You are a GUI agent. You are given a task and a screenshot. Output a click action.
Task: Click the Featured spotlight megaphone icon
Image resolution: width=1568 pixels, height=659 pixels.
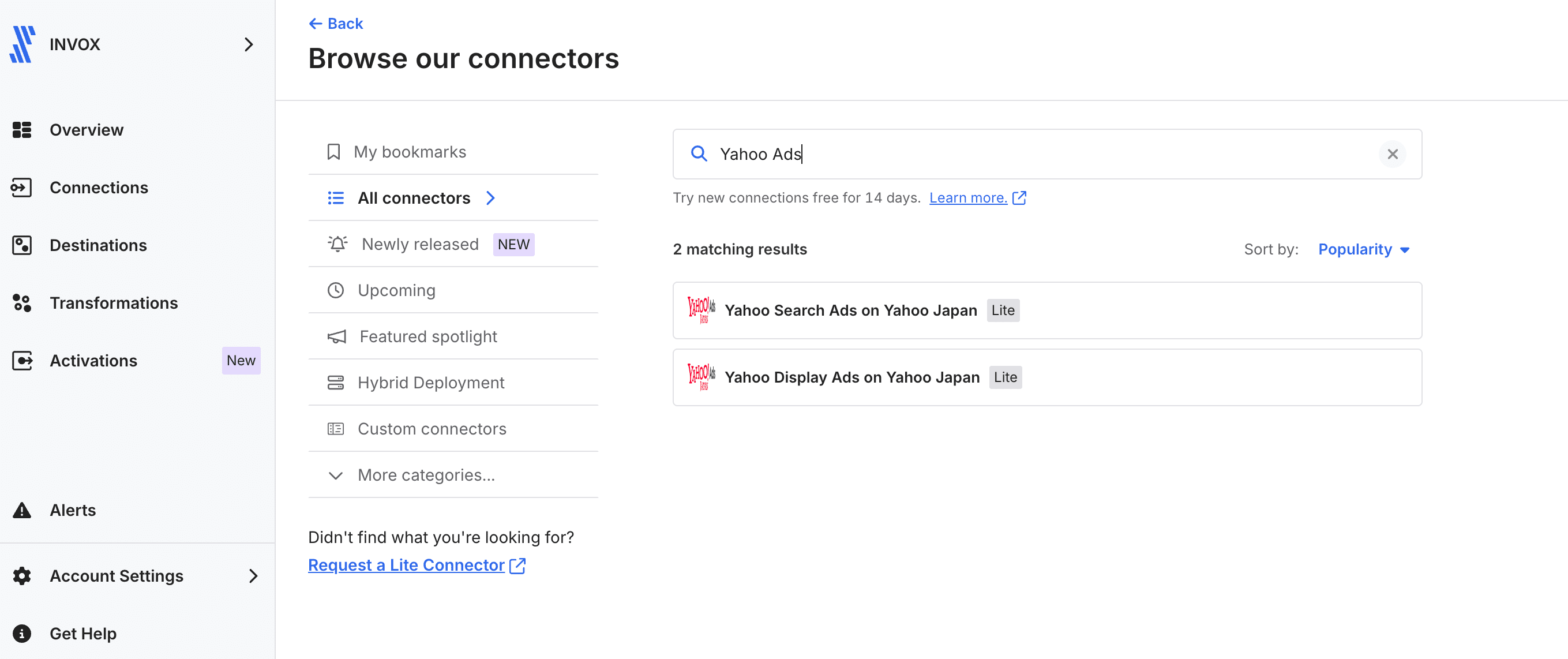(336, 336)
